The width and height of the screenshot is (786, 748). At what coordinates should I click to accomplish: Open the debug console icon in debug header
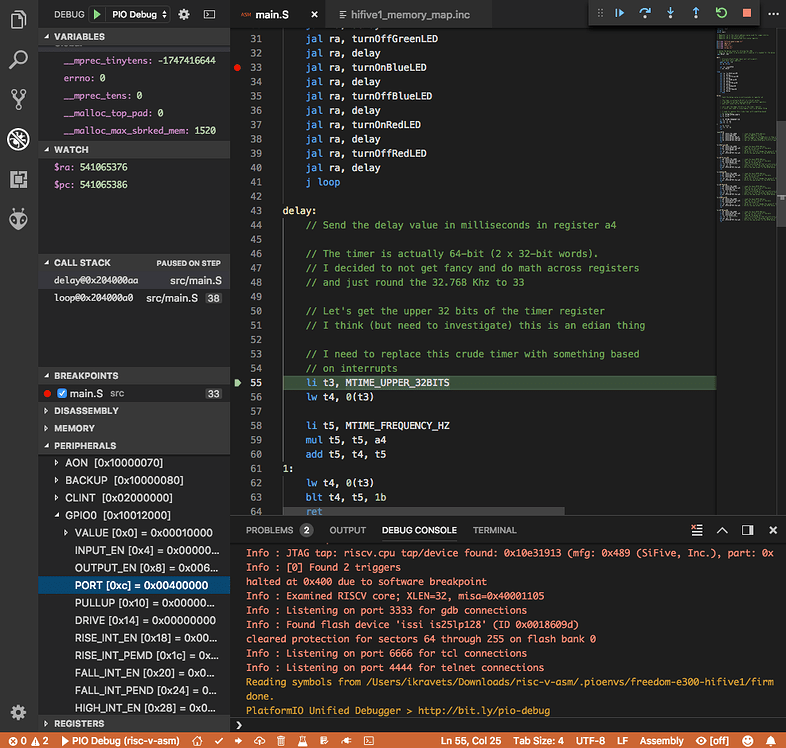point(210,15)
